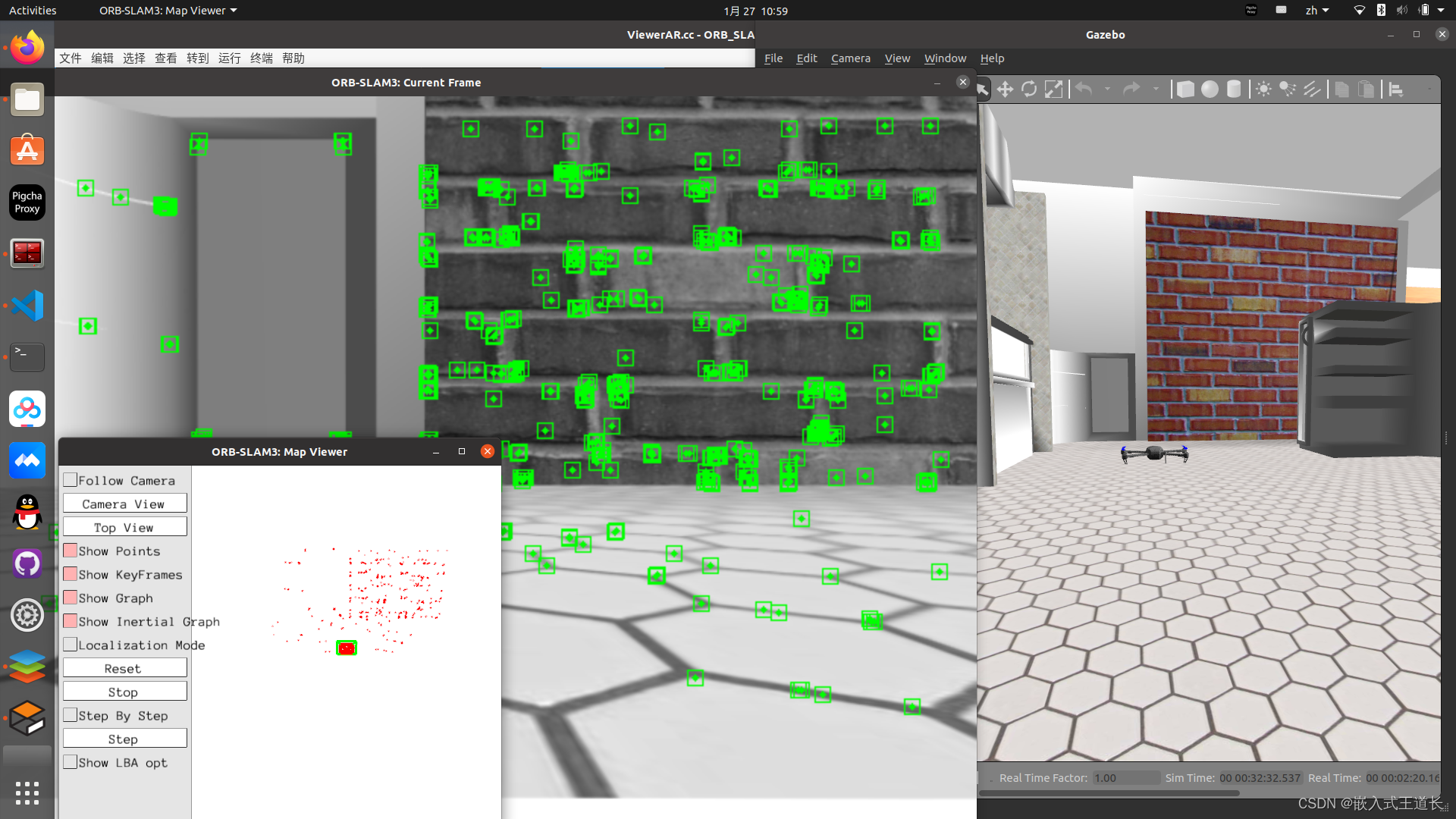Click the Gazebo horizontal scrollbar at bottom
Viewport: 1456px width, 819px height.
pyautogui.click(x=1109, y=793)
